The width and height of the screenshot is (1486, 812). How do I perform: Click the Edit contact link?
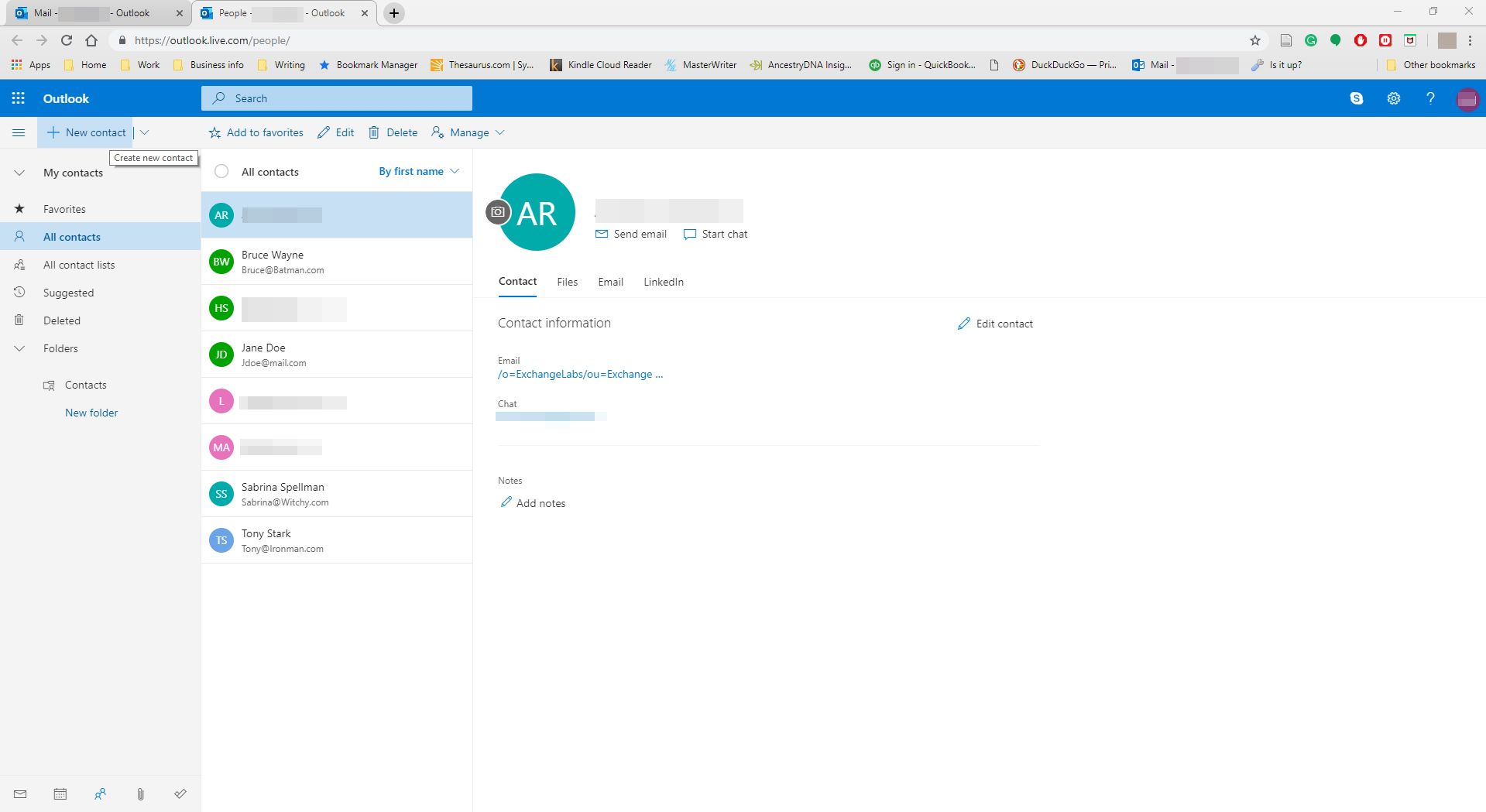click(995, 324)
